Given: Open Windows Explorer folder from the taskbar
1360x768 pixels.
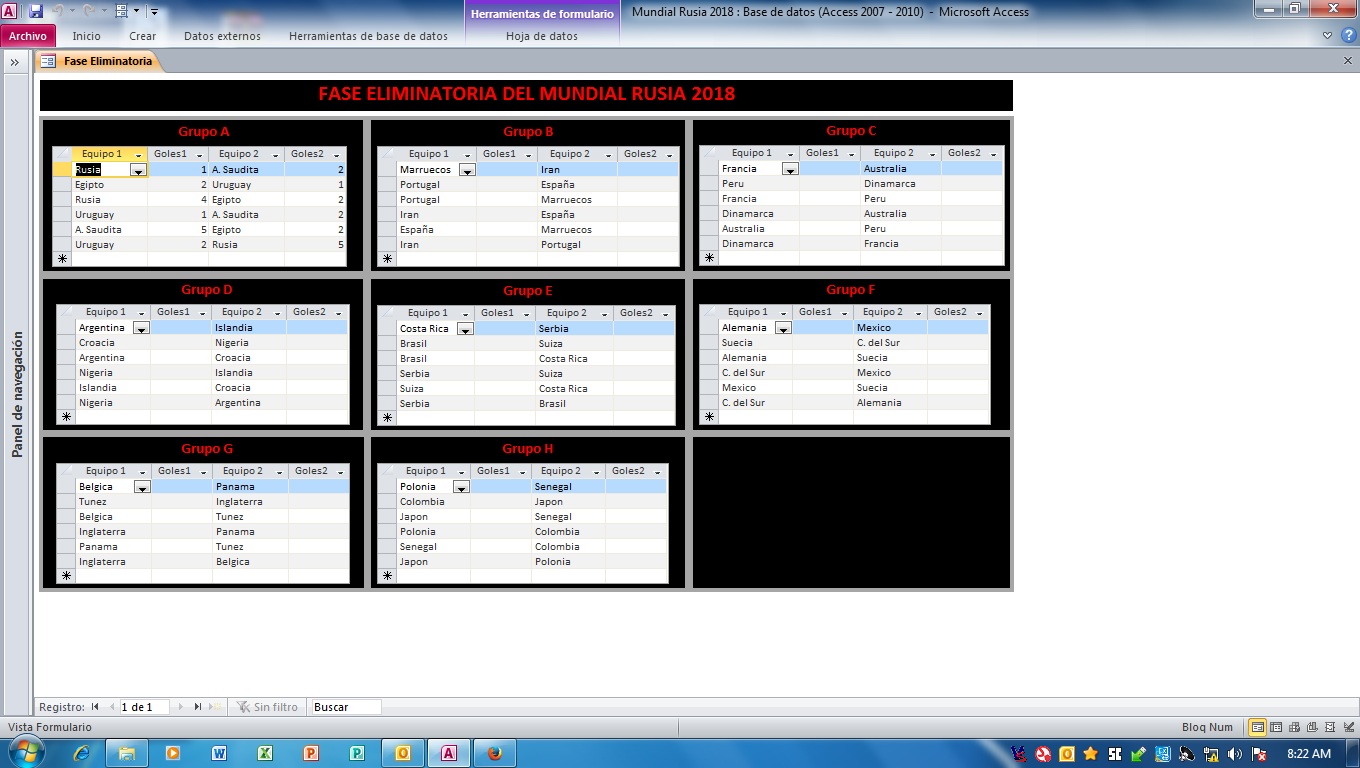Looking at the screenshot, I should (x=127, y=753).
